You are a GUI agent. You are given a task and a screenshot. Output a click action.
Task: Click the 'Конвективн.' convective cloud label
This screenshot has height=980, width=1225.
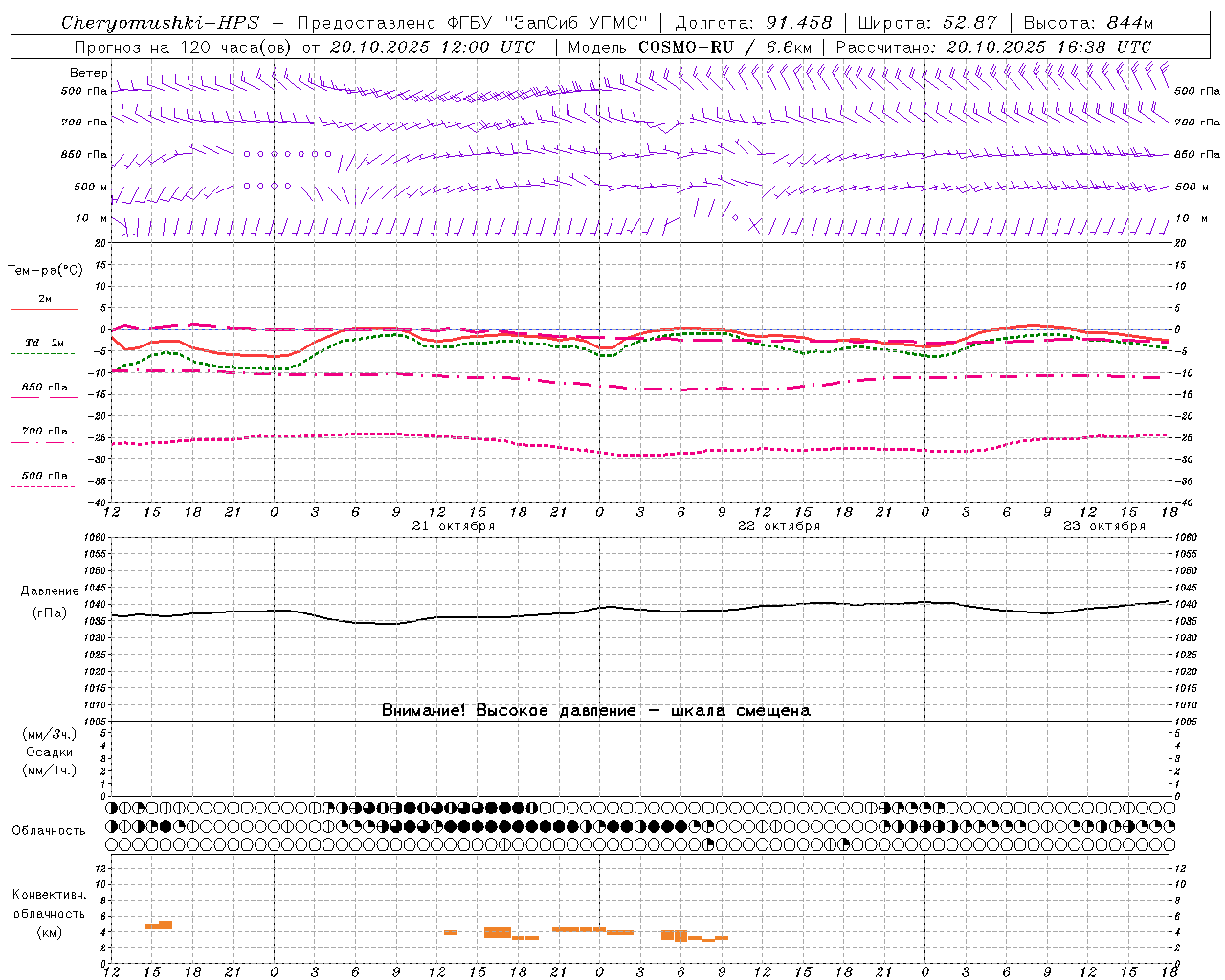50,895
